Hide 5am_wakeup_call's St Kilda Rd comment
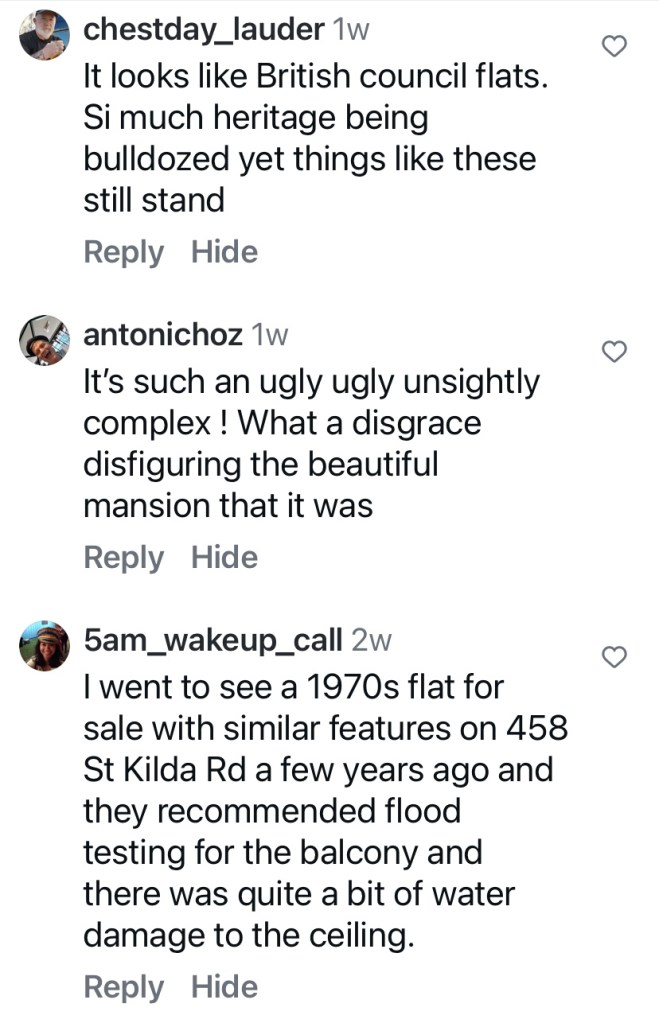 (x=224, y=987)
